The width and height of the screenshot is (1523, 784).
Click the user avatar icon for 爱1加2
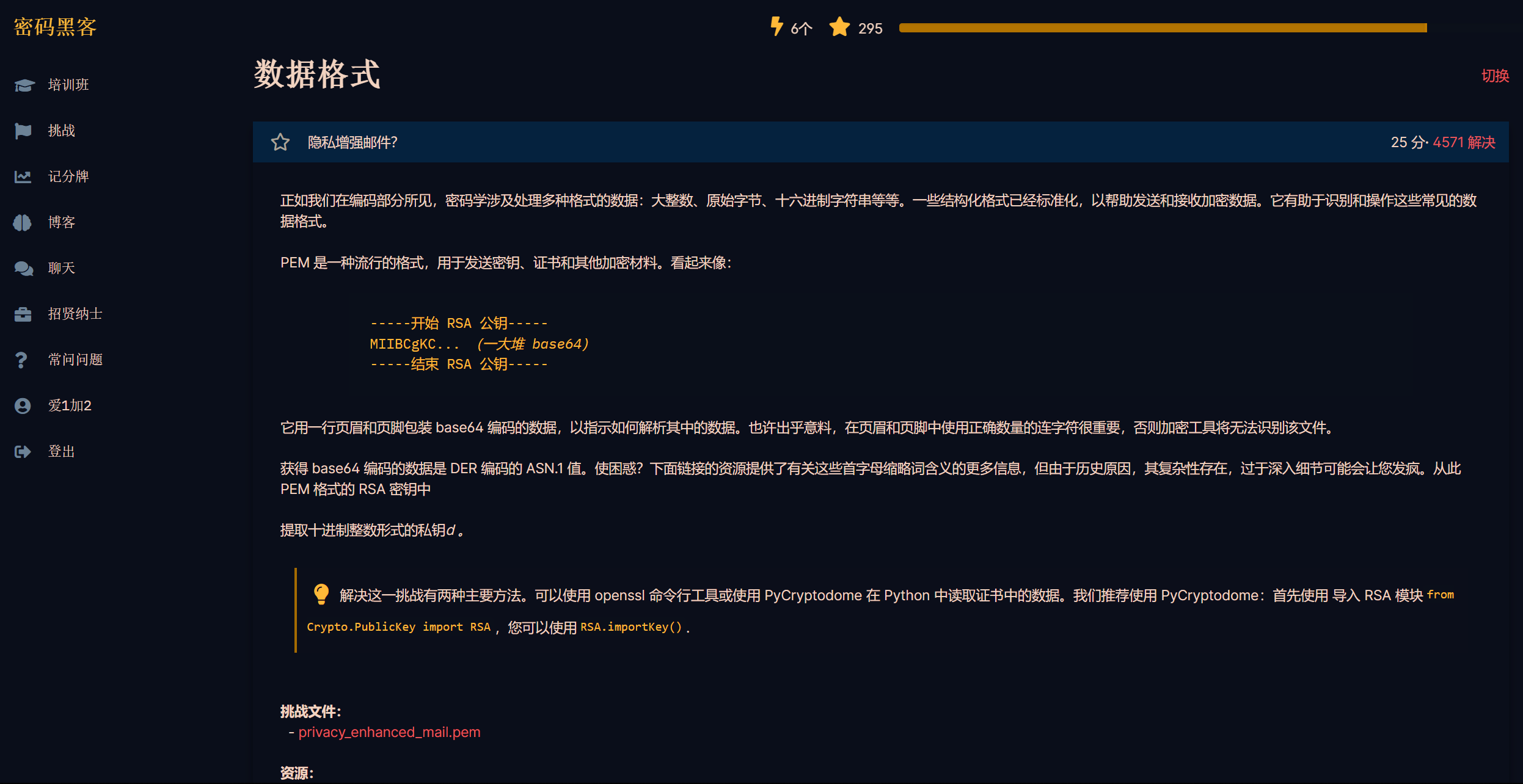[x=23, y=405]
